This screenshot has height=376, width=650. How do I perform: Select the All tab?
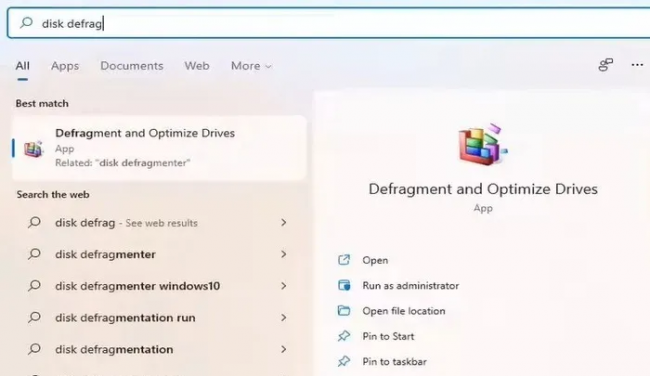[x=22, y=66]
